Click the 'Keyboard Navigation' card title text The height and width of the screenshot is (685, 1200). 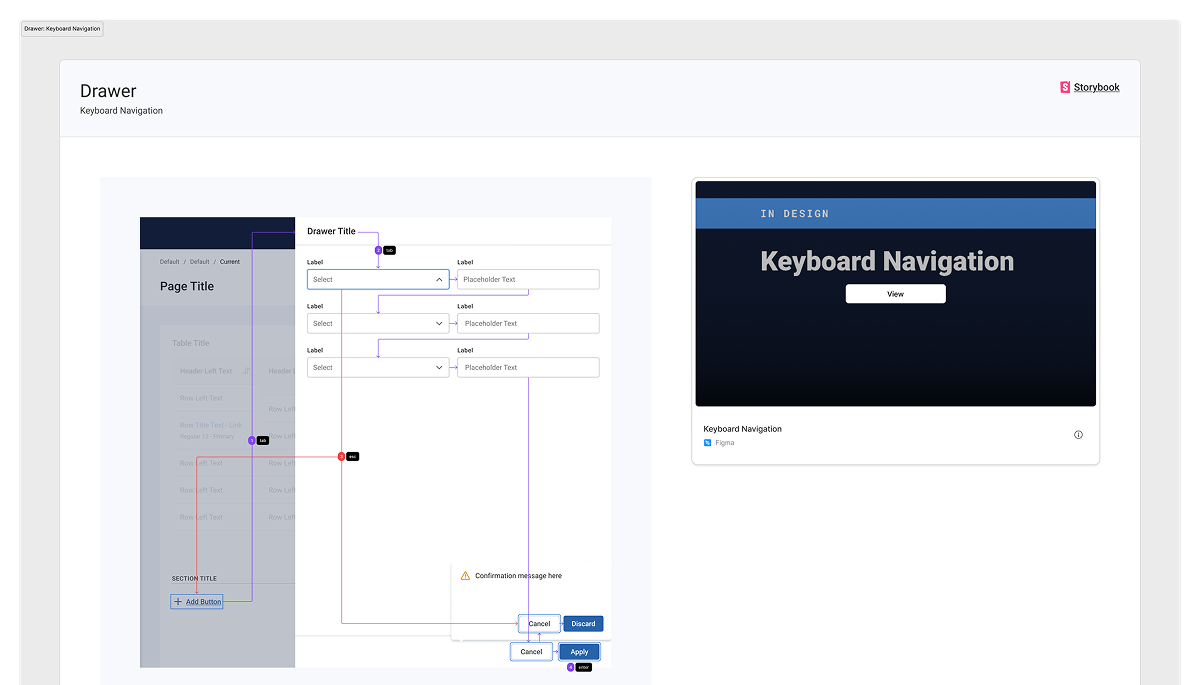(742, 429)
